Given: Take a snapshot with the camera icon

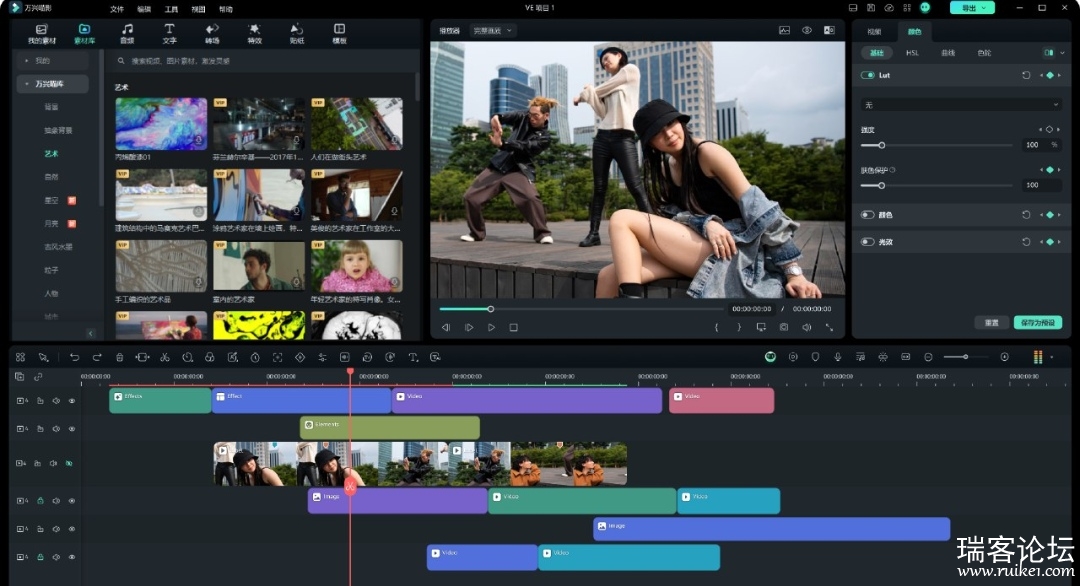Looking at the screenshot, I should [783, 327].
